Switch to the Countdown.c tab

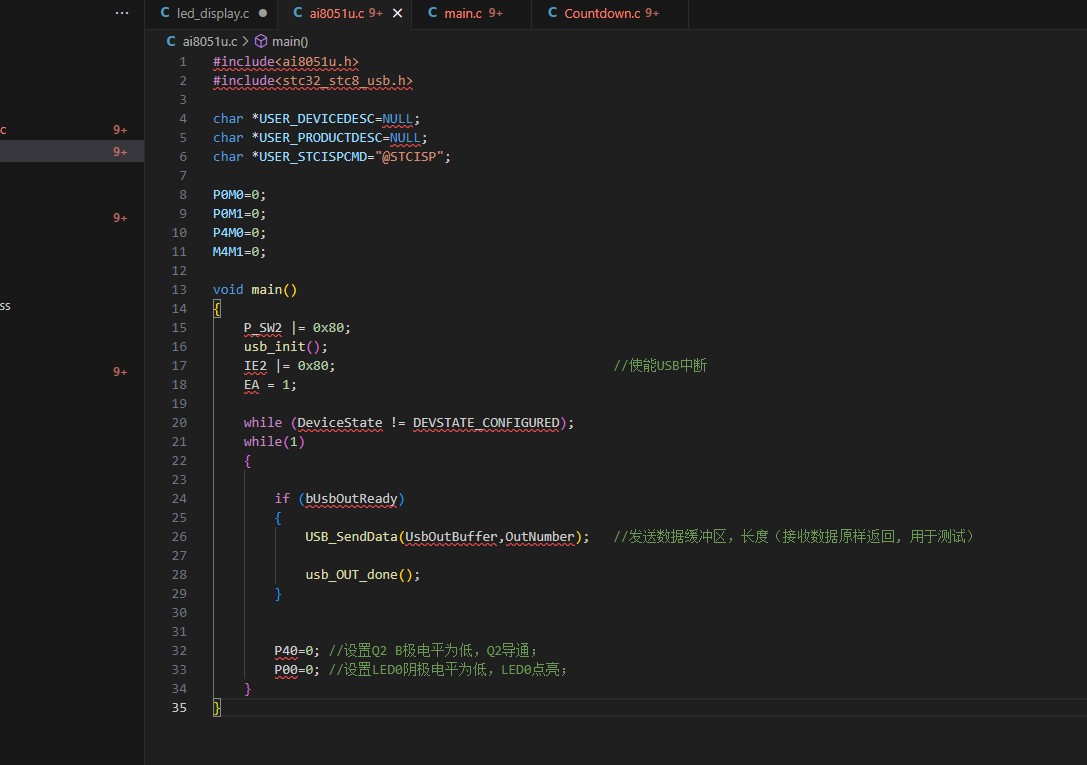tap(610, 13)
